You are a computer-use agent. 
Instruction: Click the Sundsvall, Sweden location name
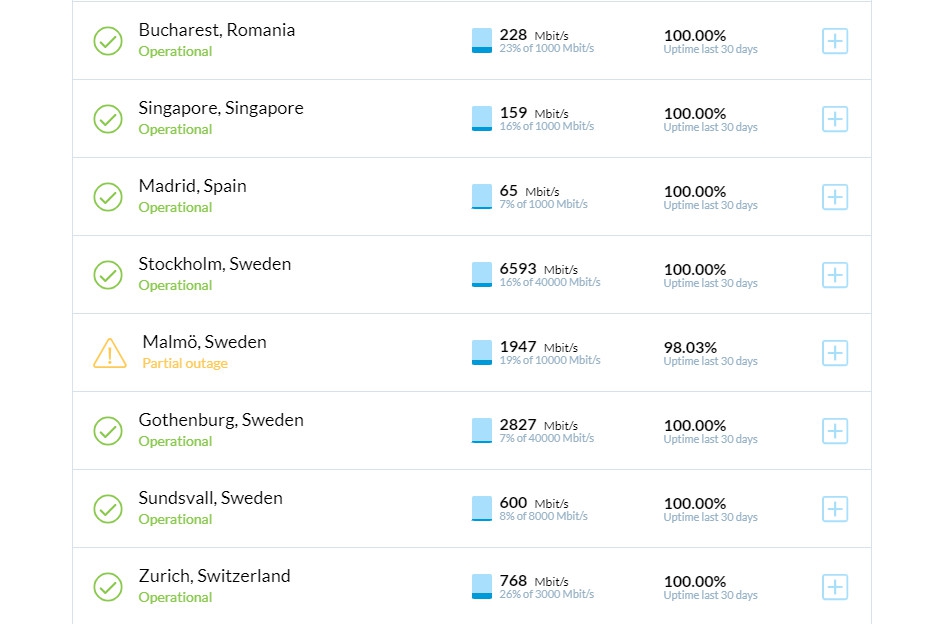tap(210, 498)
